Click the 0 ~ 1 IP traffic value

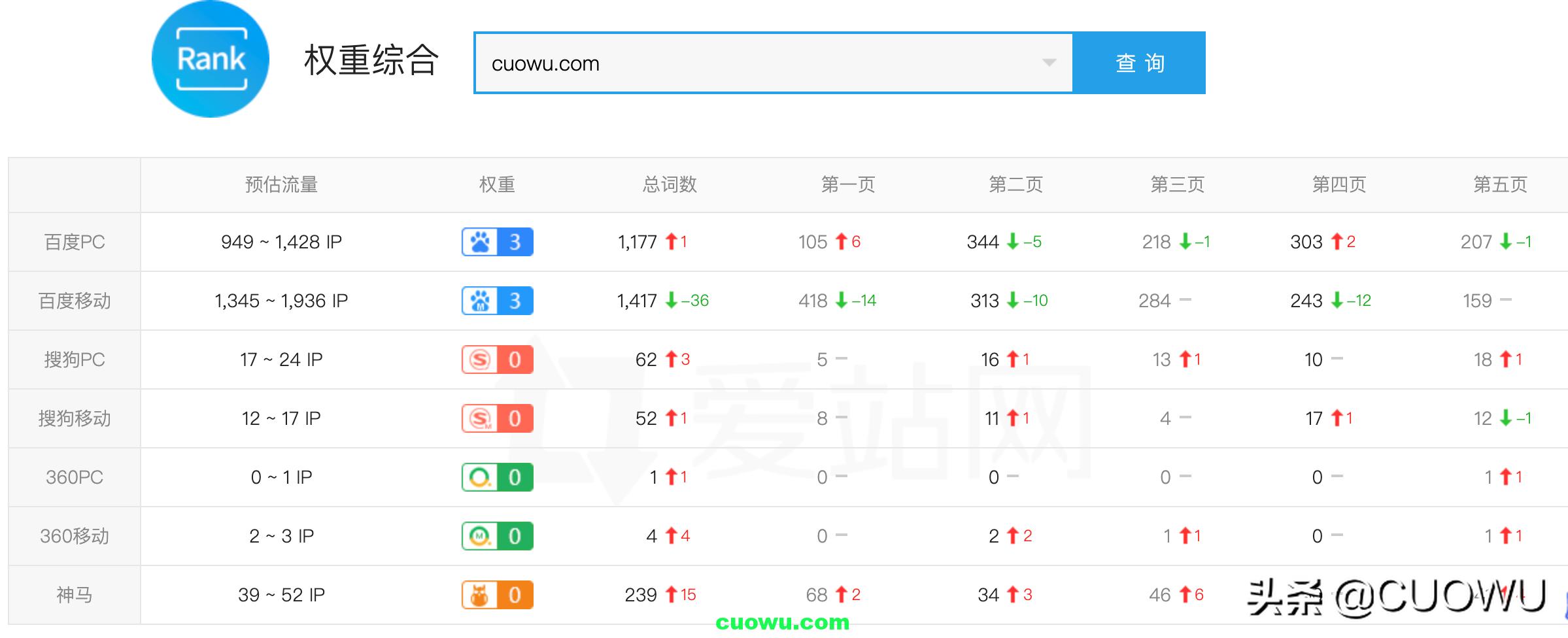click(x=281, y=477)
